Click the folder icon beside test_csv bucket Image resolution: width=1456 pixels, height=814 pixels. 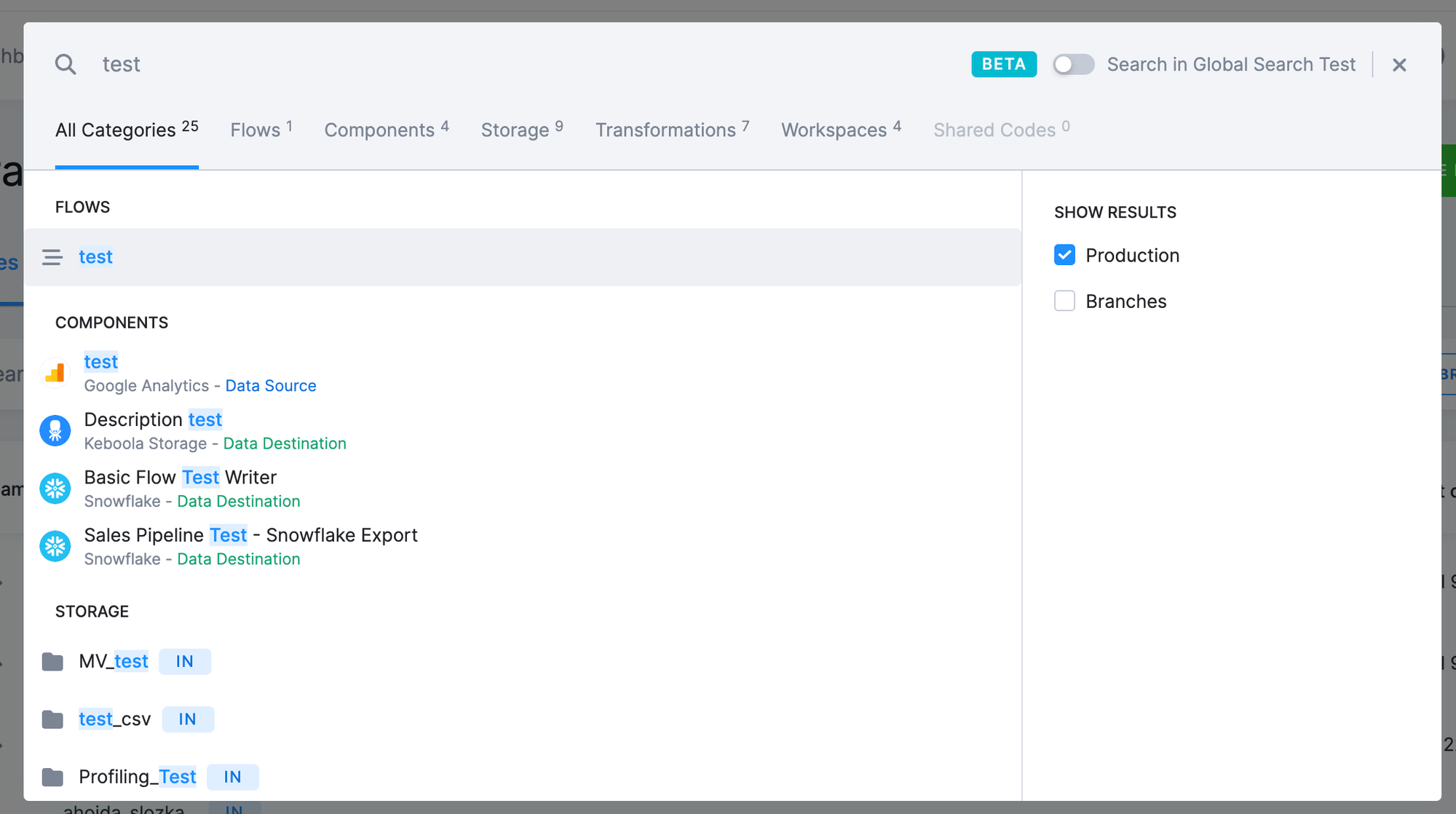54,719
